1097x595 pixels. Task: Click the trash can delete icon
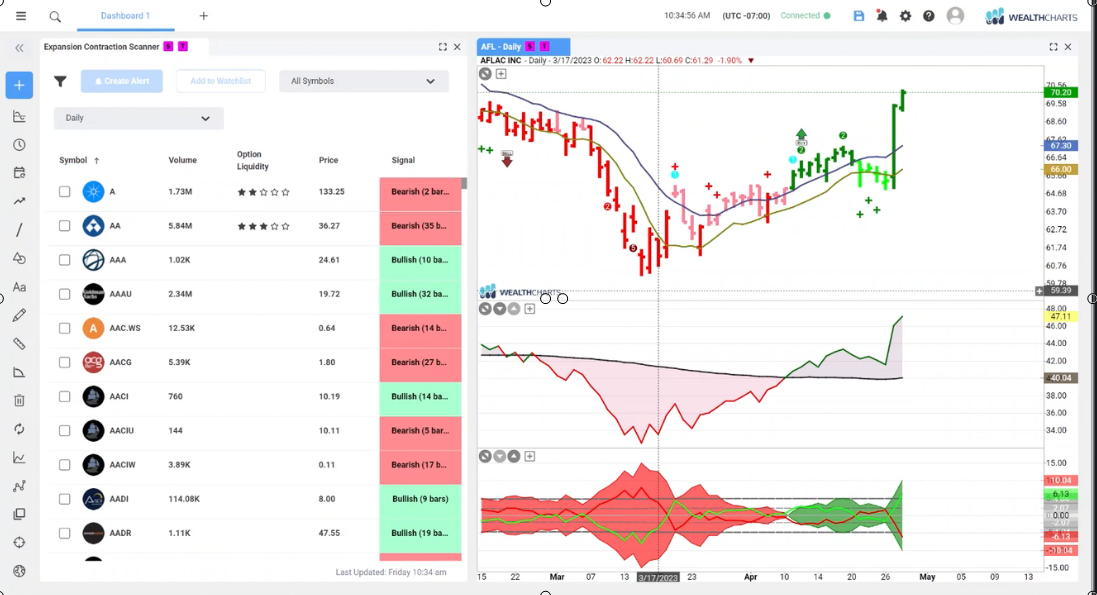[19, 400]
